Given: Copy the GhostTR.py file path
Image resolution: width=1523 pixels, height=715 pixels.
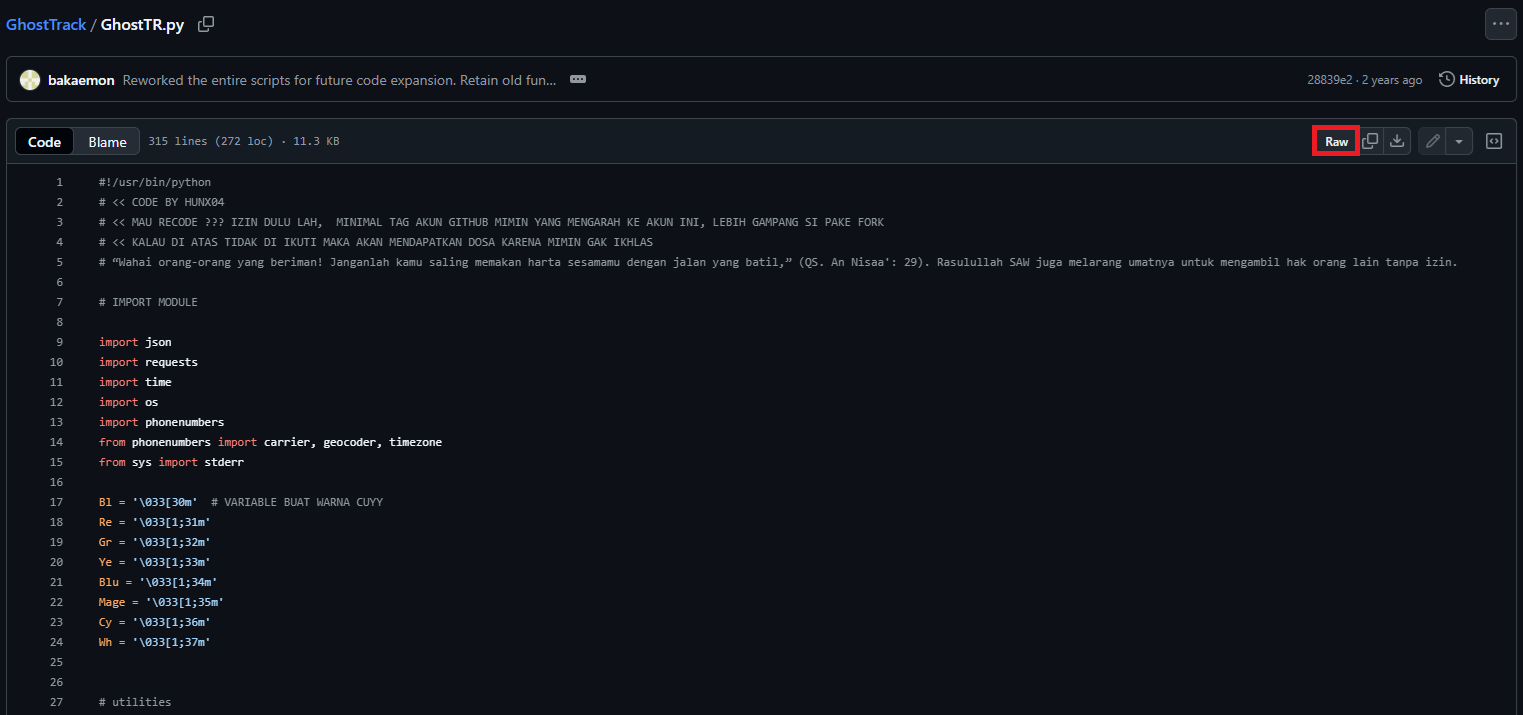Looking at the screenshot, I should [206, 24].
